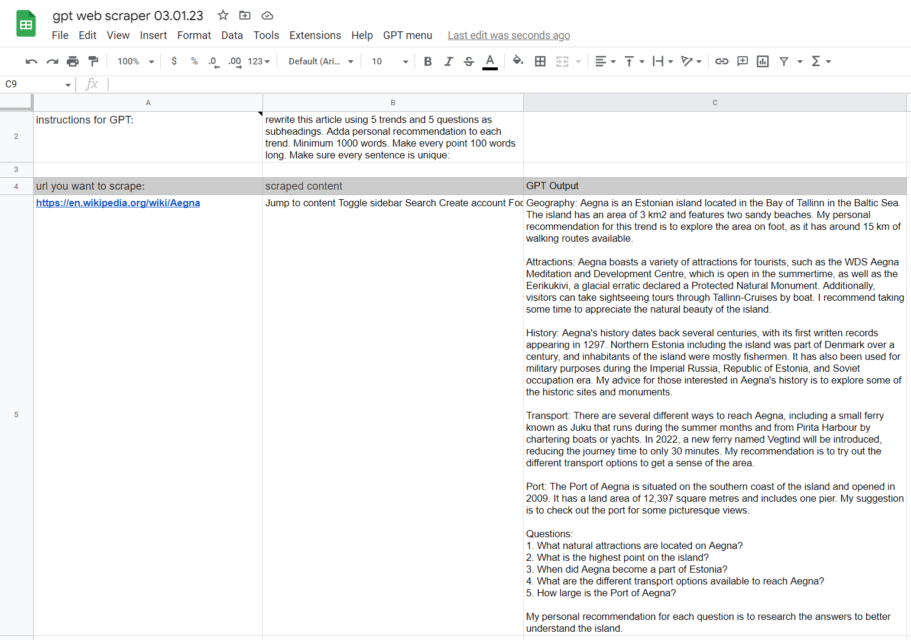Decrease decimal places
Image resolution: width=911 pixels, height=640 pixels.
(213, 62)
